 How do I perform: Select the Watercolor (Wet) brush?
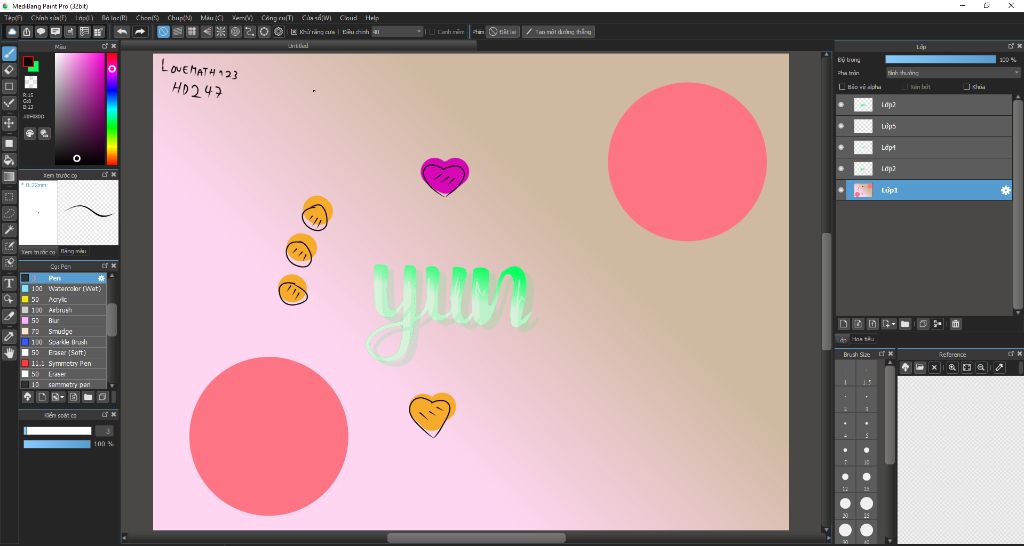click(63, 289)
